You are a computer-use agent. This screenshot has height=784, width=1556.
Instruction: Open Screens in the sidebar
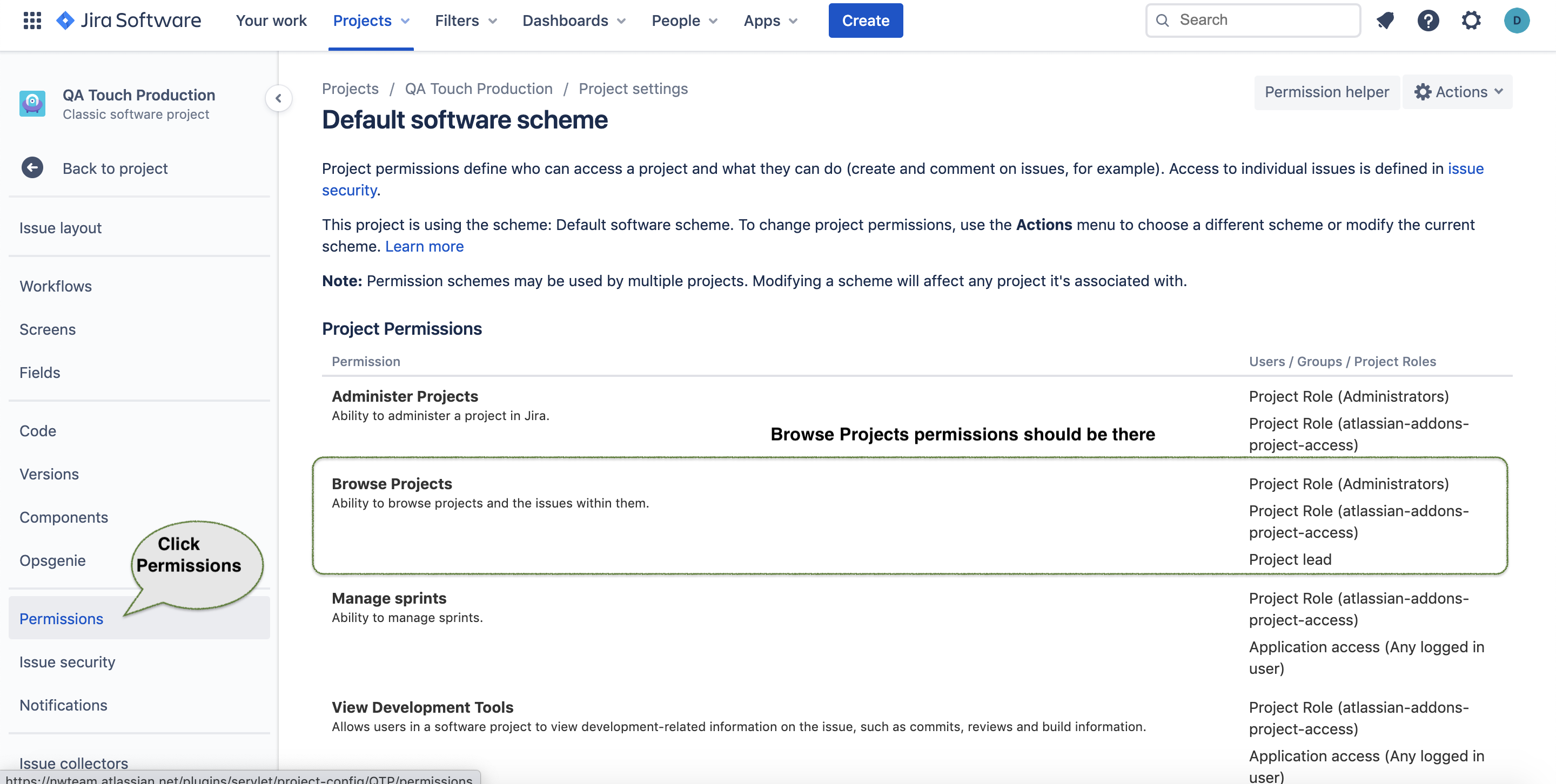[48, 329]
